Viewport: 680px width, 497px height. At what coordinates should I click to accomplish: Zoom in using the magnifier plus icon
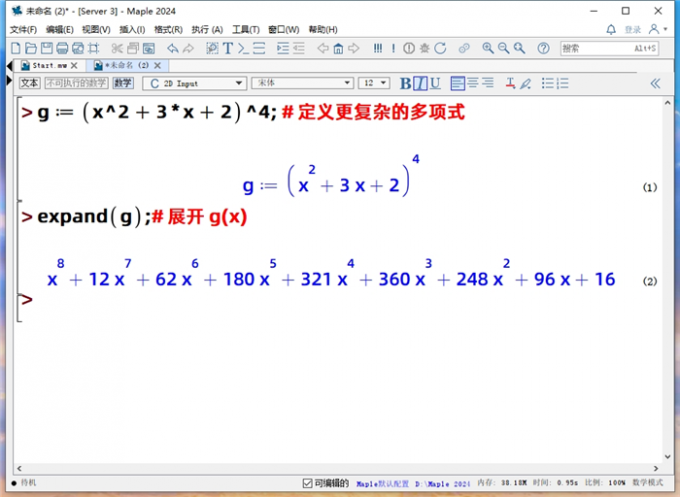(488, 48)
